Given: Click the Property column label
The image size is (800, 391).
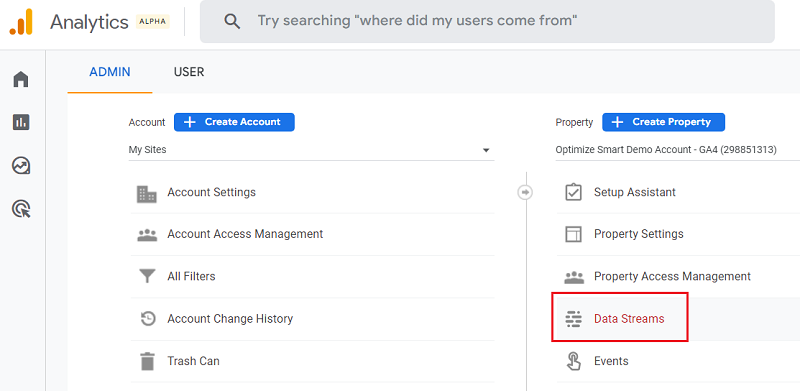Looking at the screenshot, I should tap(574, 123).
